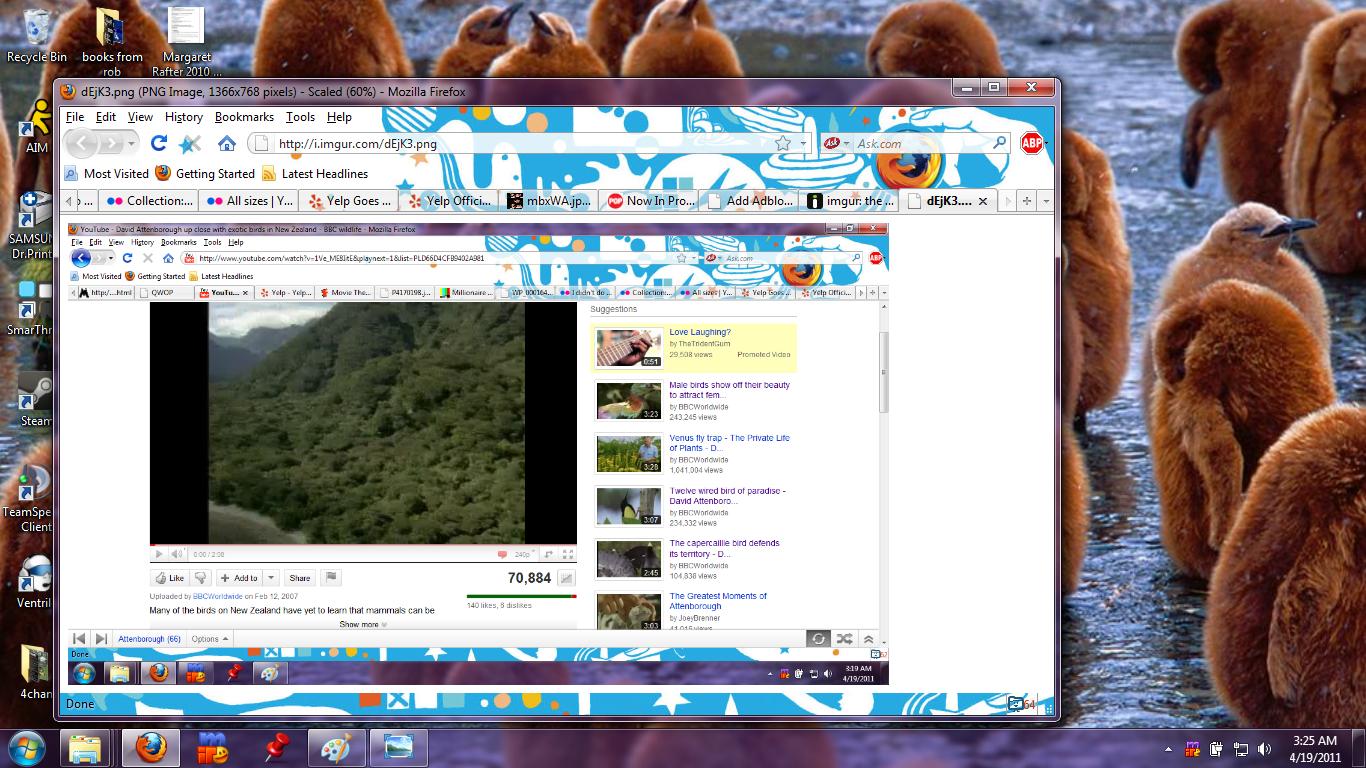The image size is (1366, 768).
Task: Click the Home button beside the imgur address bar
Action: (x=227, y=143)
